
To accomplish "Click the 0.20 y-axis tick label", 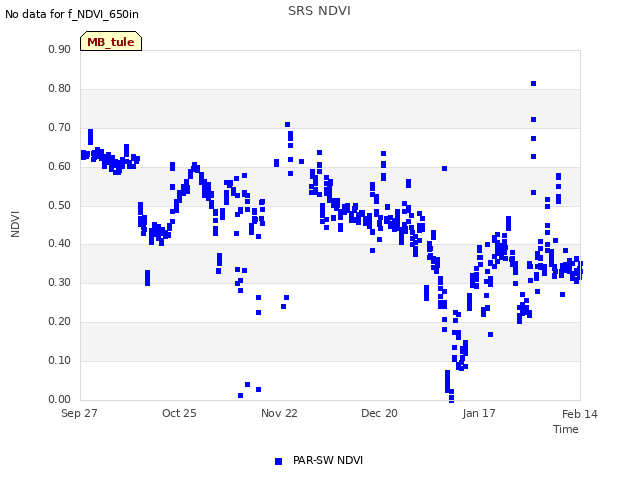I will pos(60,322).
